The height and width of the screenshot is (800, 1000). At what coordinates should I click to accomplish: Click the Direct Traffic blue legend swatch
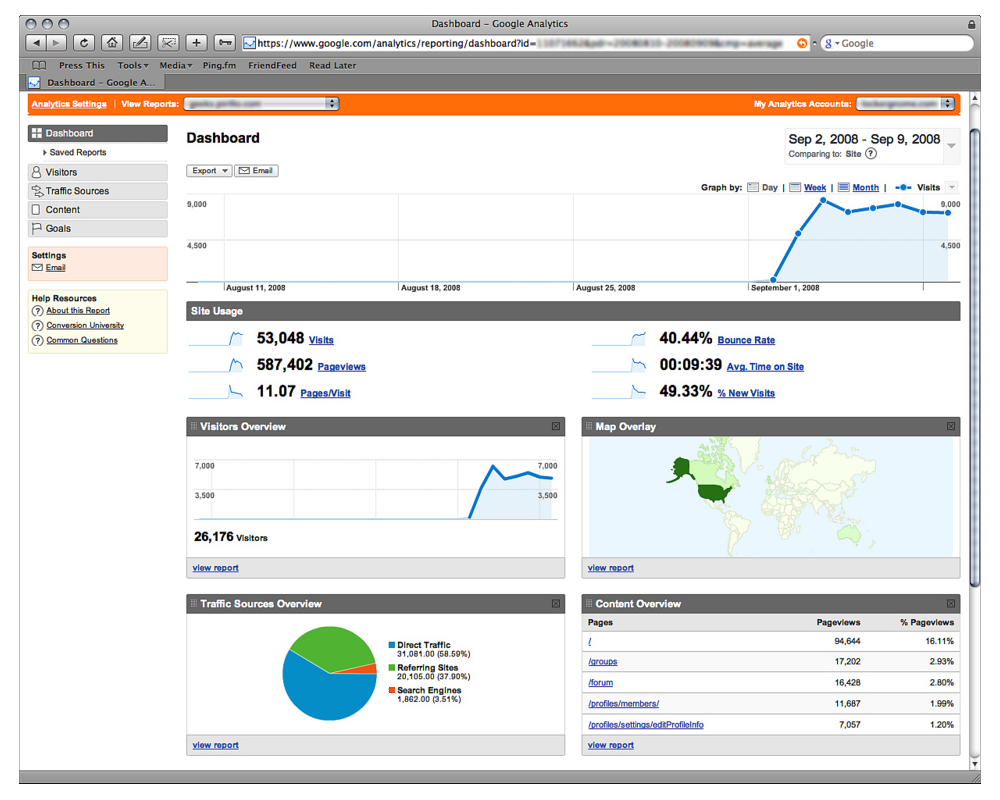pyautogui.click(x=392, y=645)
